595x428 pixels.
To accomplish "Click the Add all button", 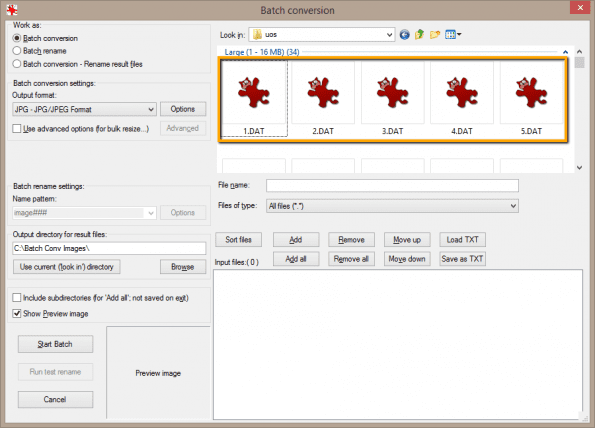I will (x=296, y=259).
